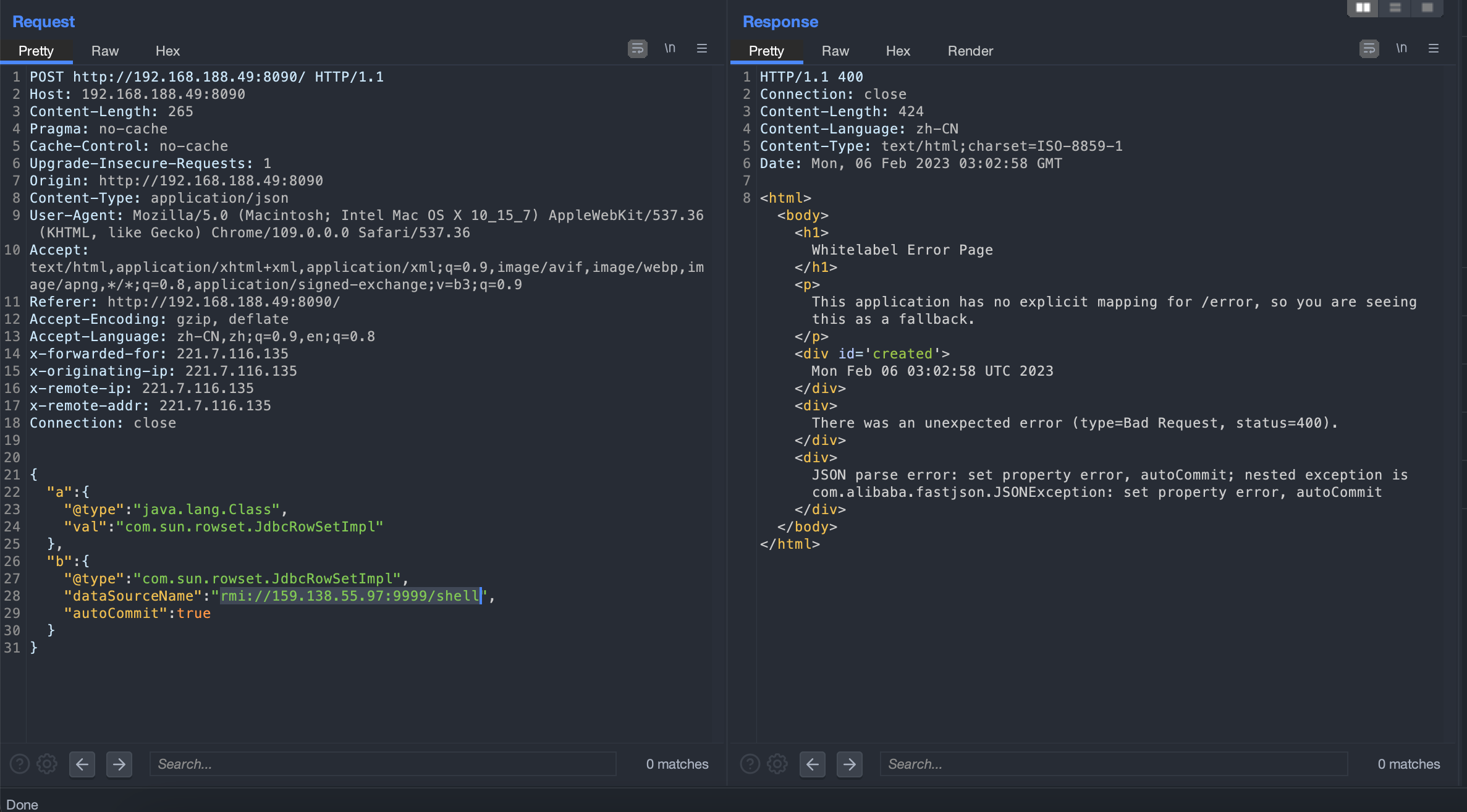Select top-bottom split layout icon

click(x=1395, y=7)
